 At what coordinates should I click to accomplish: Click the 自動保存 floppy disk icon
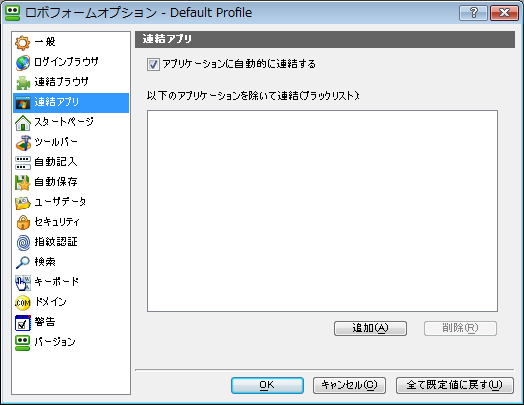point(23,182)
